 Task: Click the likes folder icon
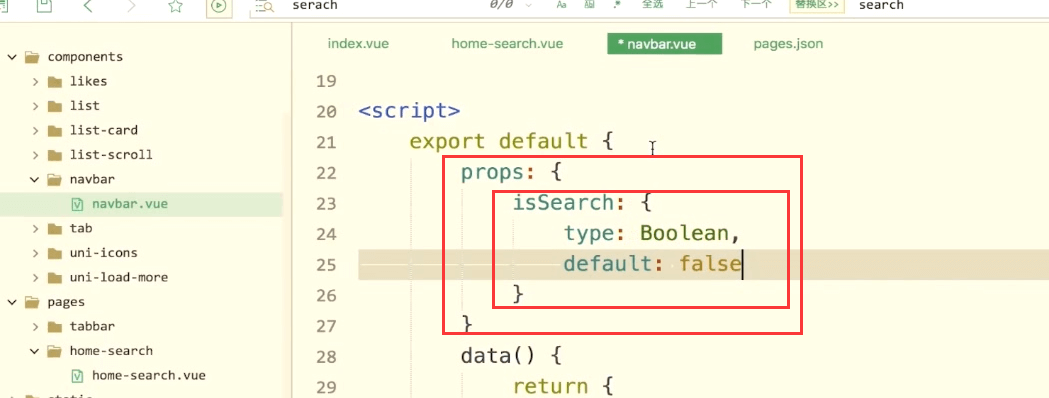(x=55, y=82)
